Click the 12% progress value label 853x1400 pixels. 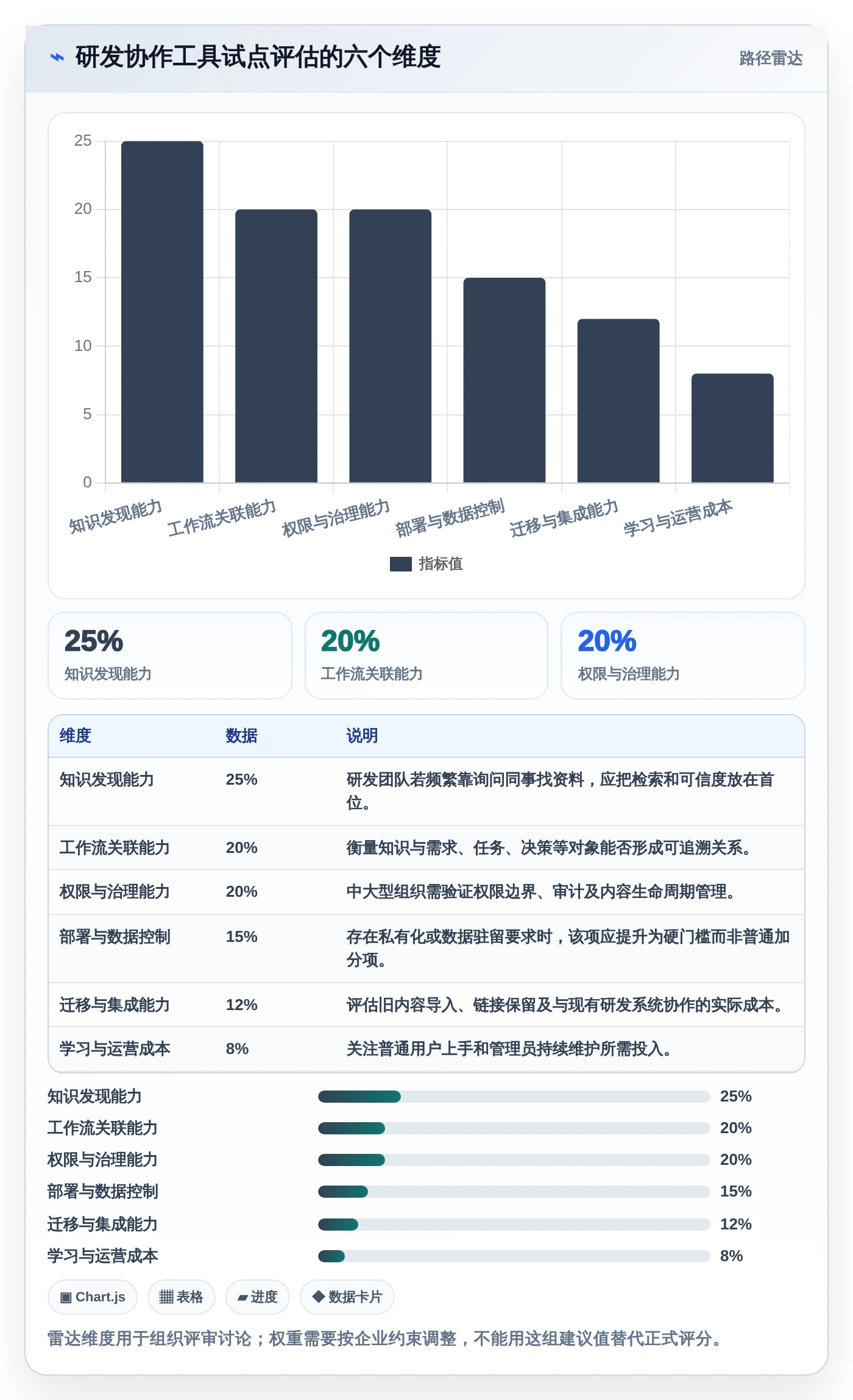[735, 1225]
